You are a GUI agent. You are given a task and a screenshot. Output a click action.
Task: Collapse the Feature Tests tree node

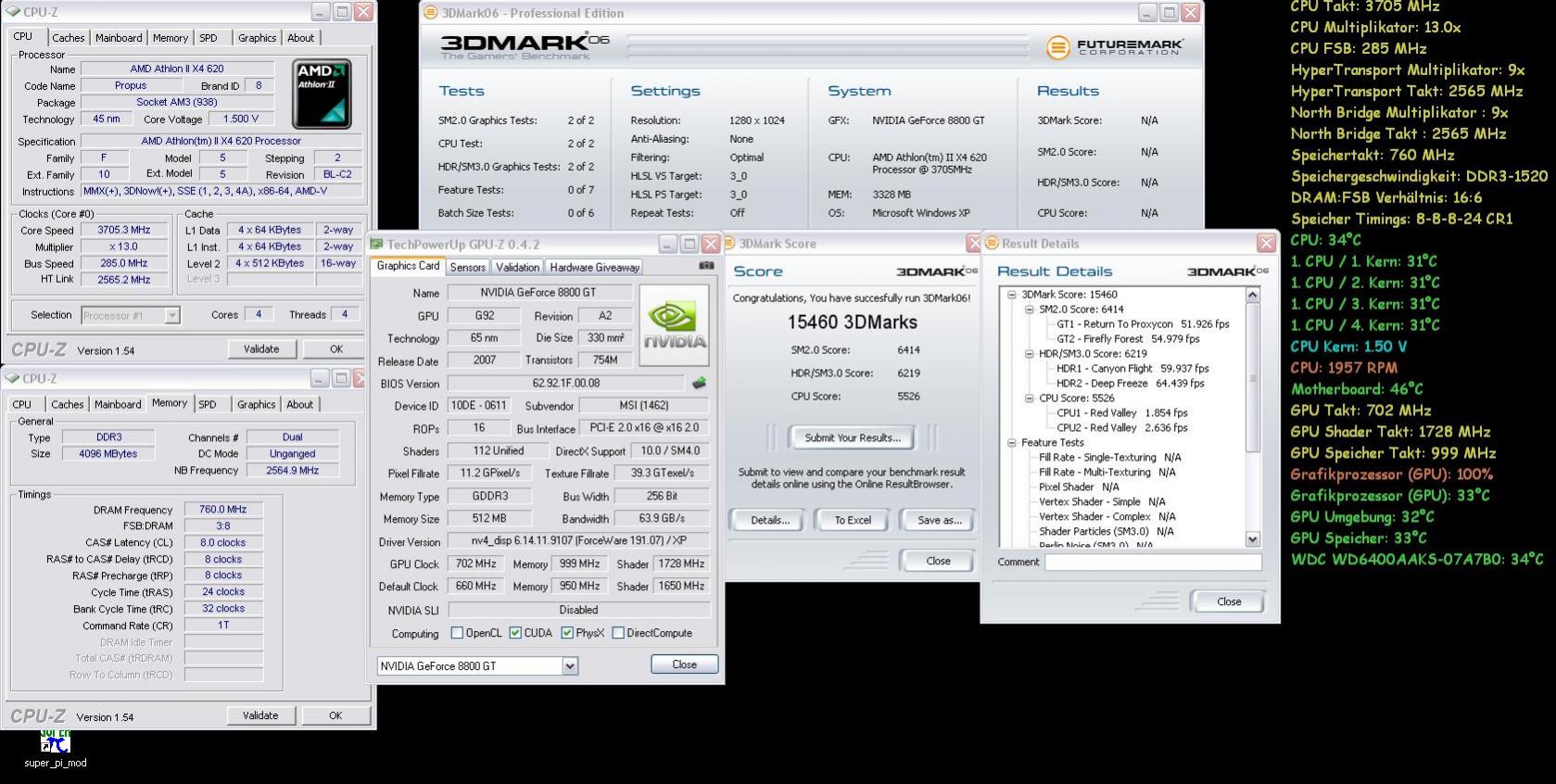pos(1012,443)
